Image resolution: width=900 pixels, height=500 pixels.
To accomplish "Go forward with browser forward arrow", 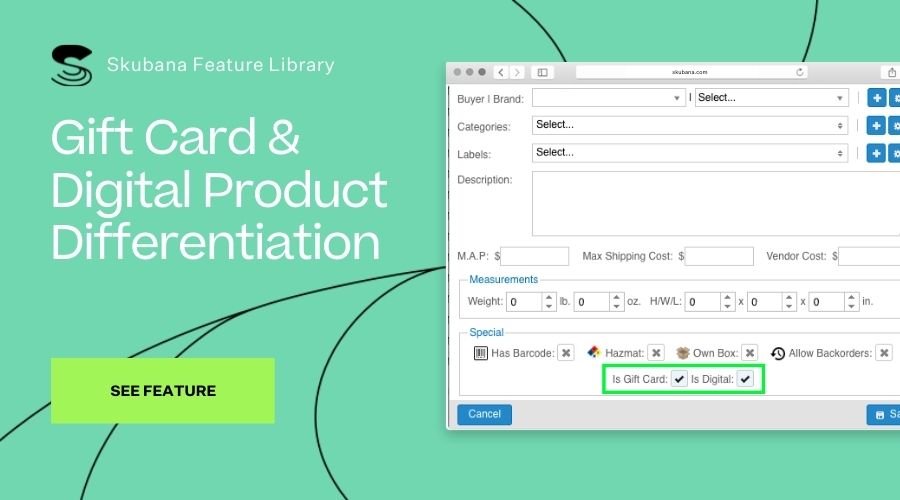I will coord(517,72).
